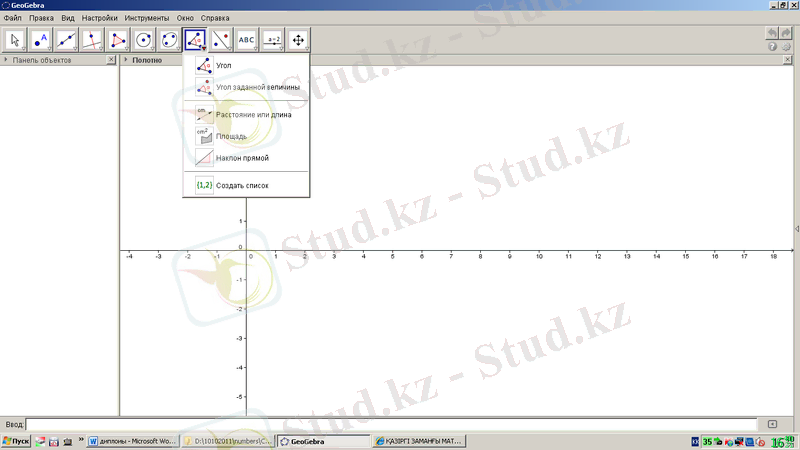Select the Circle with center tool
800x450 pixels.
[x=143, y=40]
